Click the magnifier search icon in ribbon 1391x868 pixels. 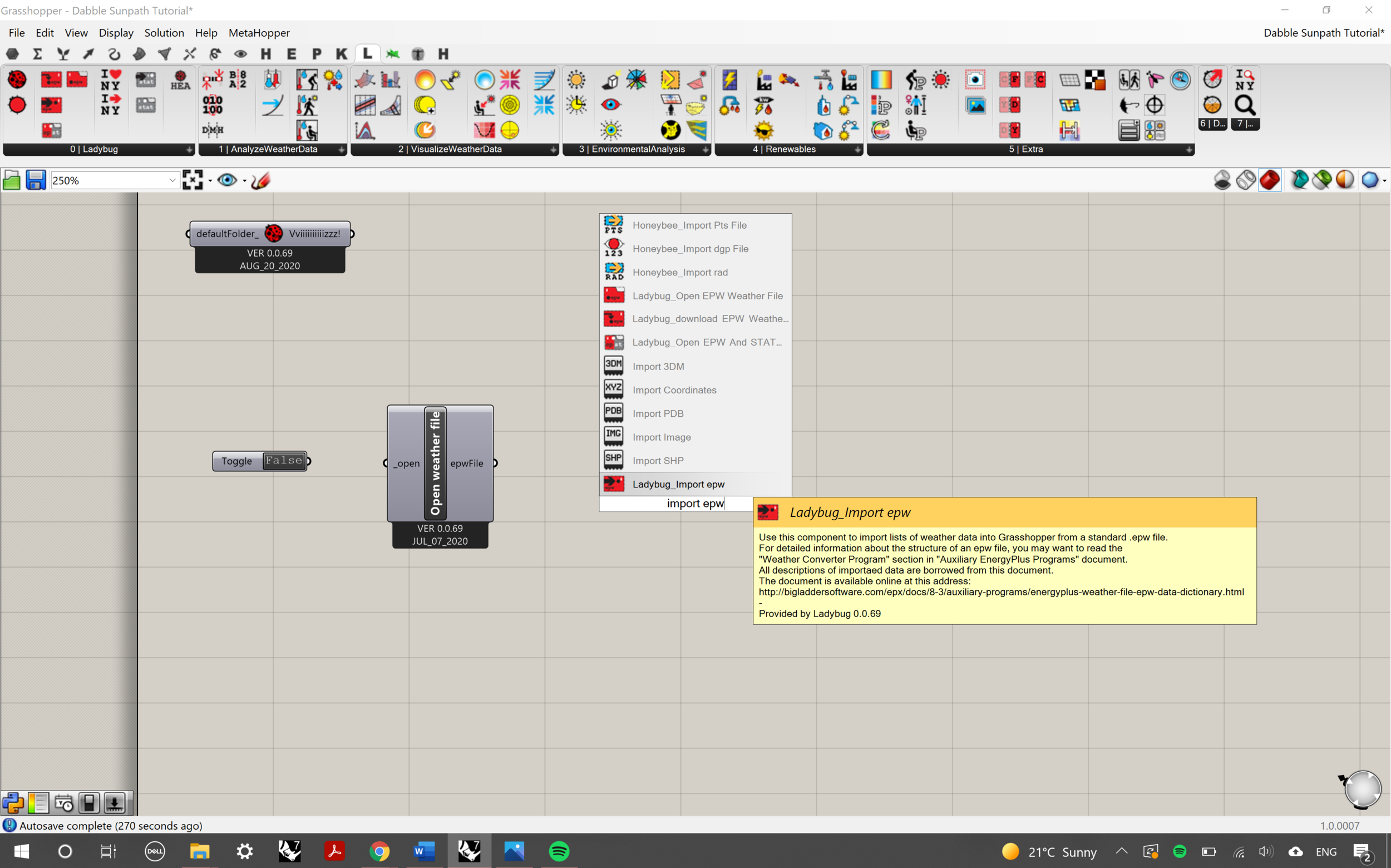pyautogui.click(x=1245, y=105)
